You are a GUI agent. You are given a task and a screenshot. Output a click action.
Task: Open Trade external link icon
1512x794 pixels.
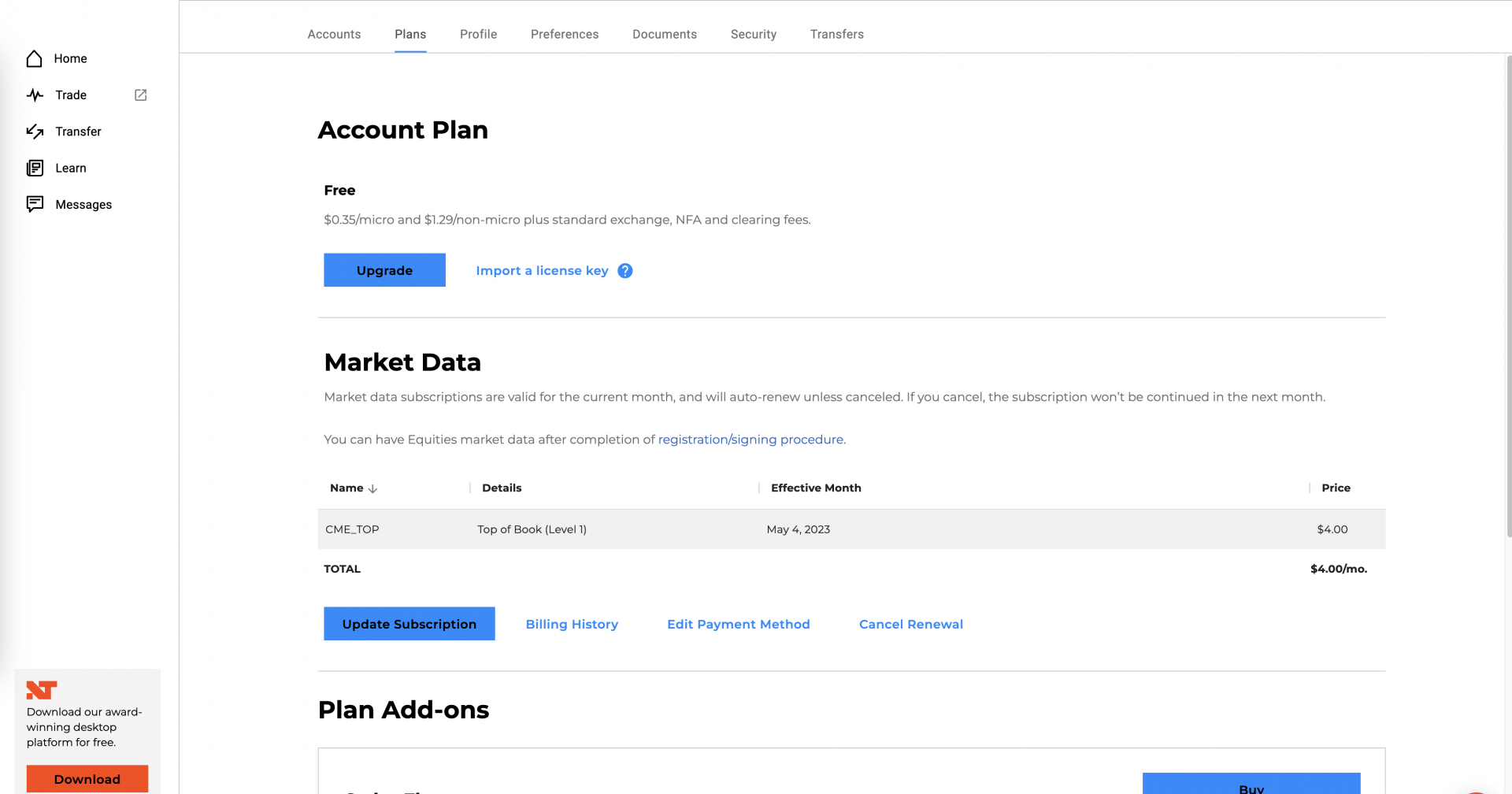pos(141,95)
